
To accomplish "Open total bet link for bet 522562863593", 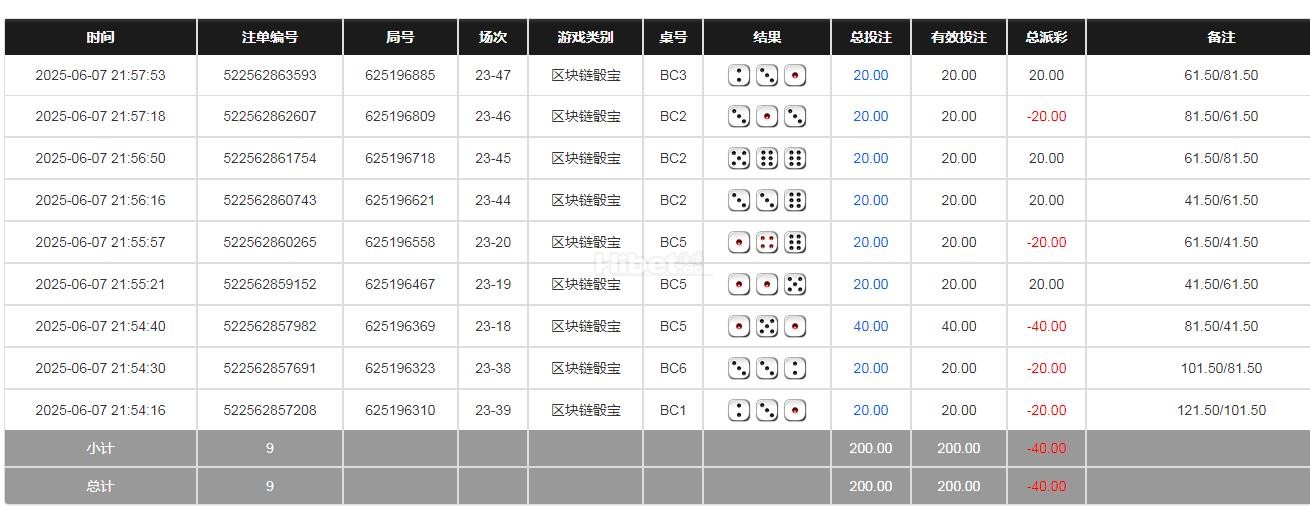I will tap(870, 75).
